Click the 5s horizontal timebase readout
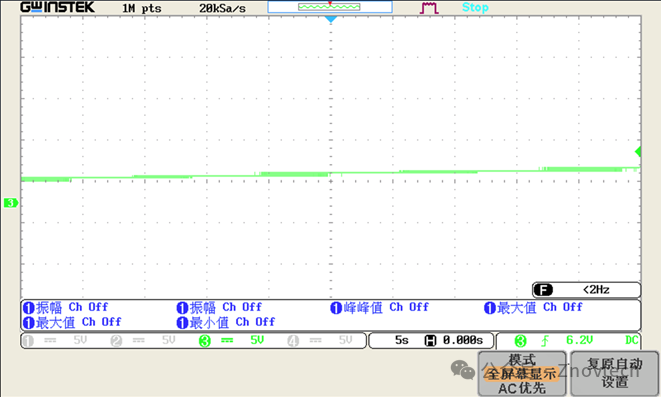This screenshot has height=397, width=661. pyautogui.click(x=401, y=340)
